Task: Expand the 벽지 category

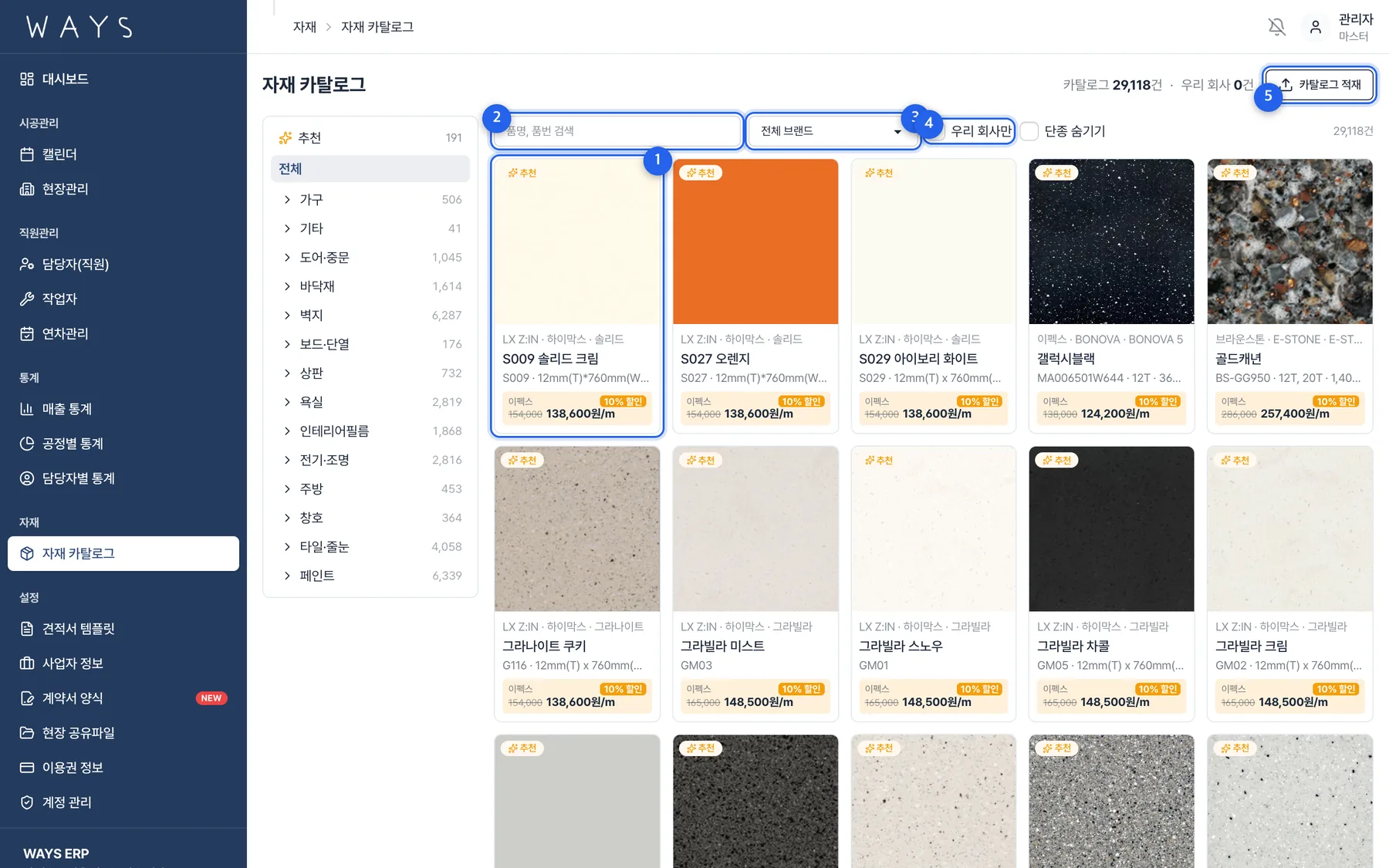Action: 287,316
